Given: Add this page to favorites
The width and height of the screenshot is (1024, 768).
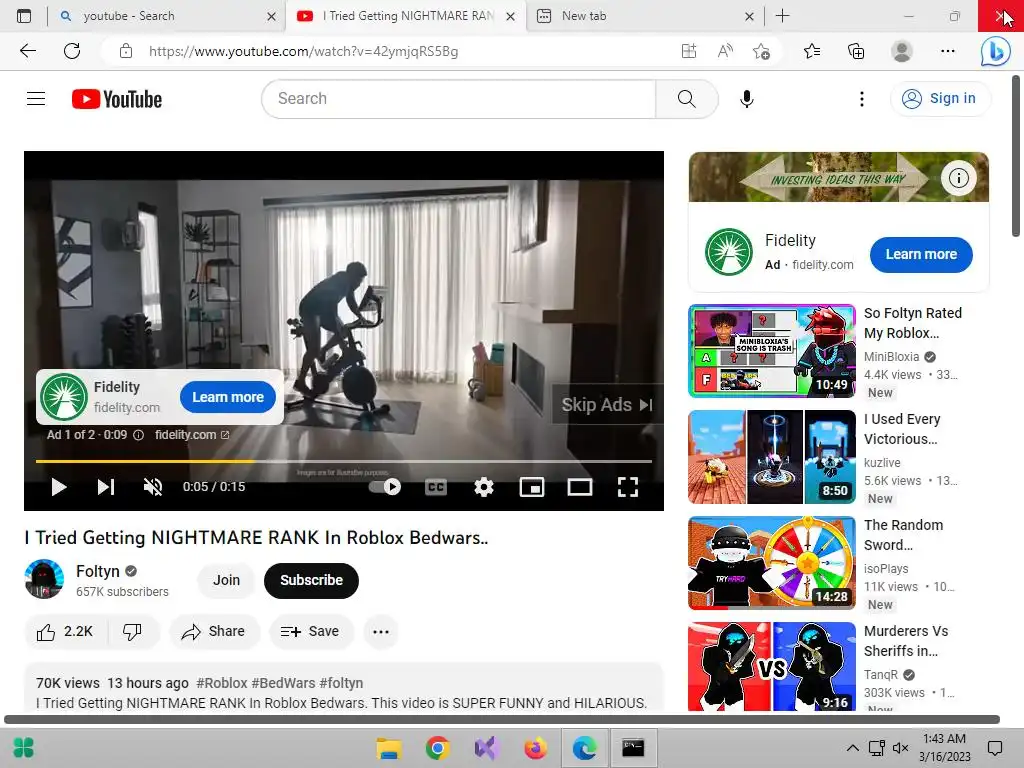Looking at the screenshot, I should coord(761,51).
